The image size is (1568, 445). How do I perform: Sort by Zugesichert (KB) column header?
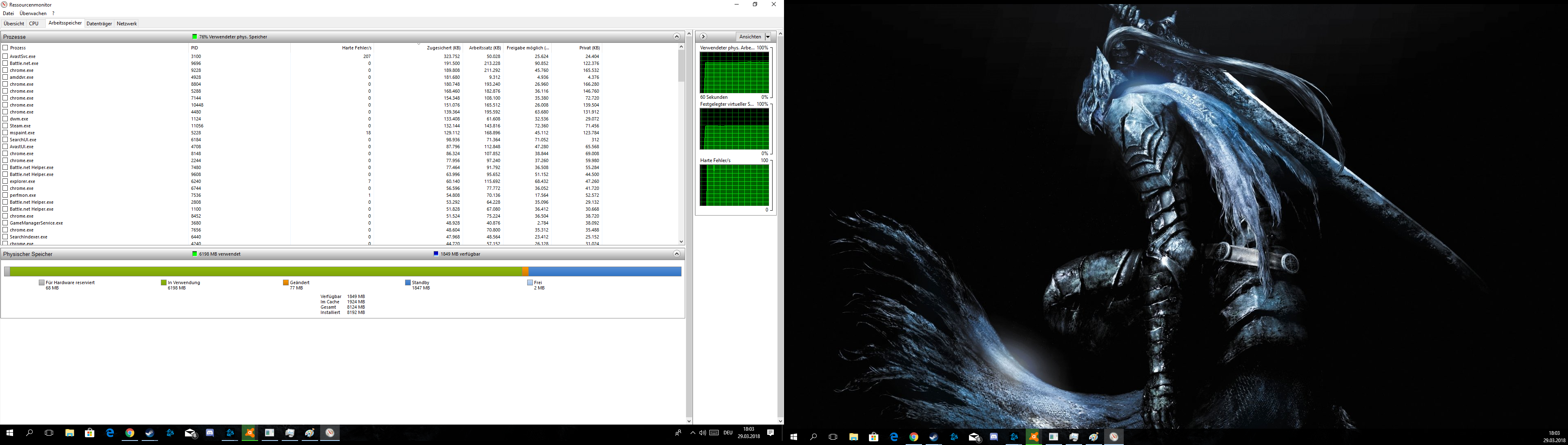pyautogui.click(x=443, y=47)
